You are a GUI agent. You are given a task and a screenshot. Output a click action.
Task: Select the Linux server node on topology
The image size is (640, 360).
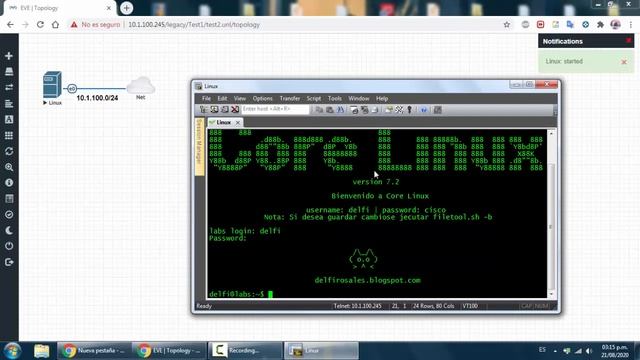click(52, 84)
